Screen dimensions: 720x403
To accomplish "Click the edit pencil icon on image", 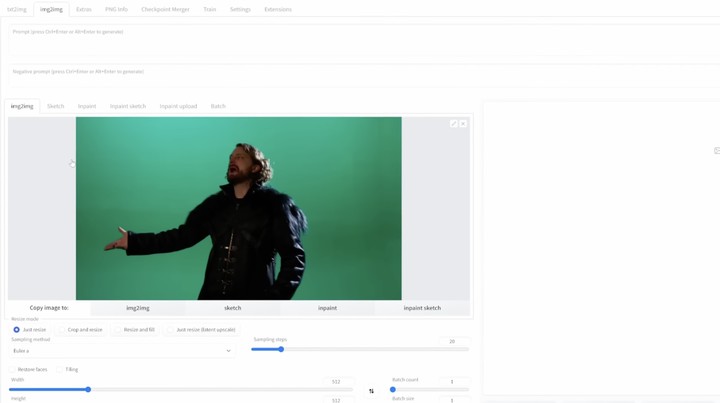I will tap(453, 124).
